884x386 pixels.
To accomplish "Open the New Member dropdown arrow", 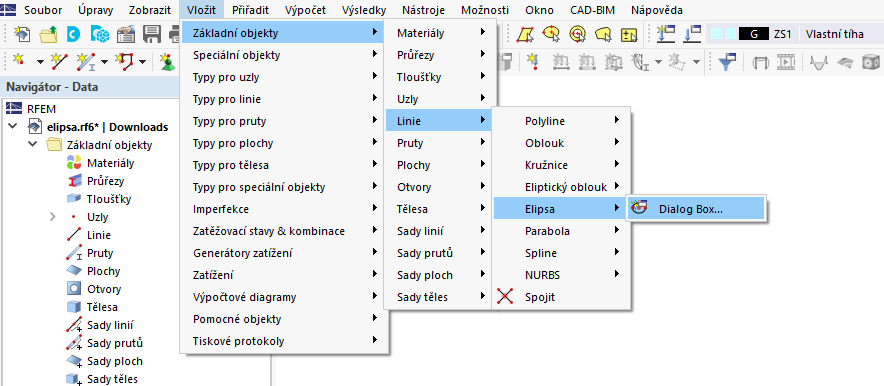I will coord(105,61).
